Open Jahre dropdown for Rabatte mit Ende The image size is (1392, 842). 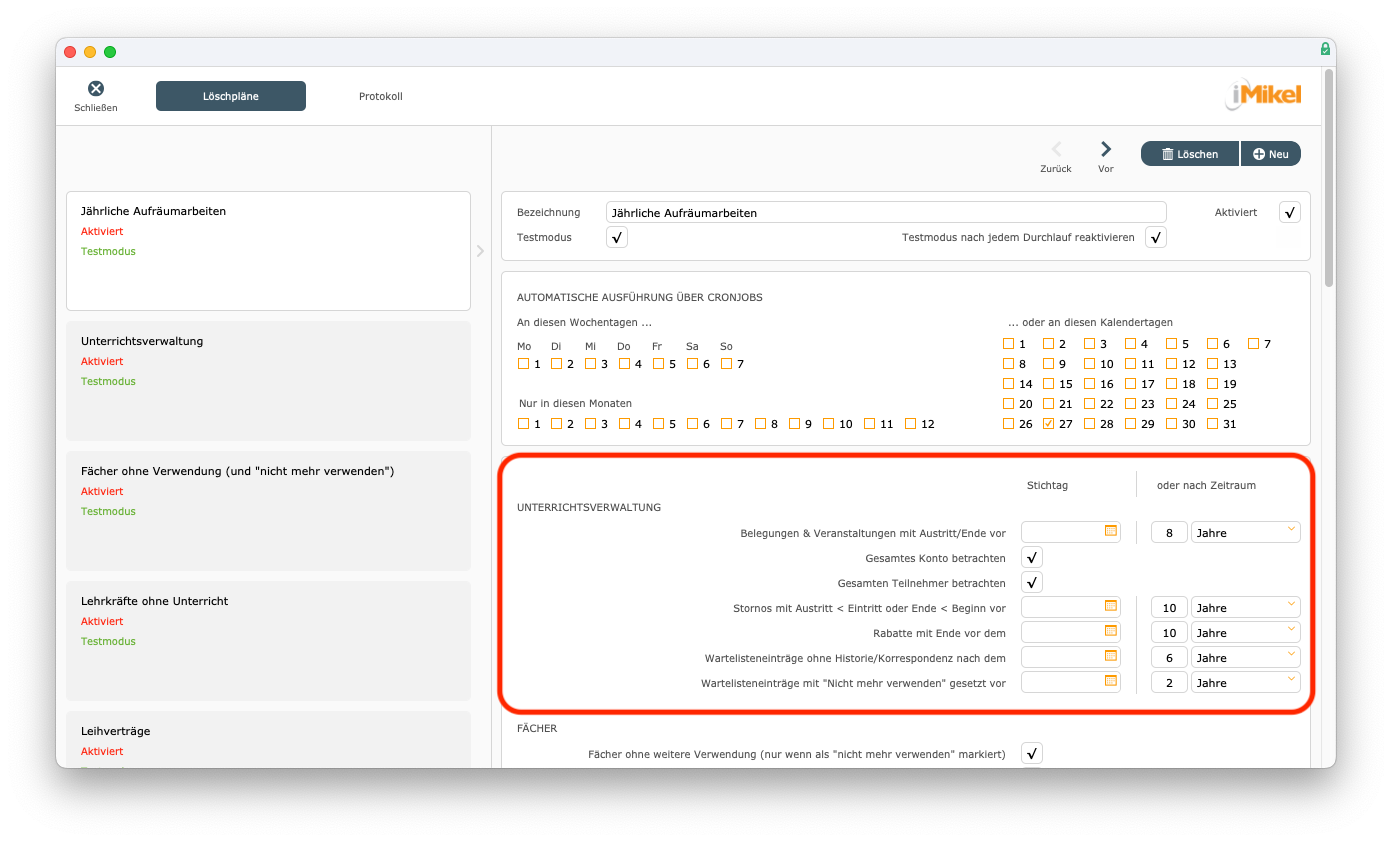coord(1245,632)
